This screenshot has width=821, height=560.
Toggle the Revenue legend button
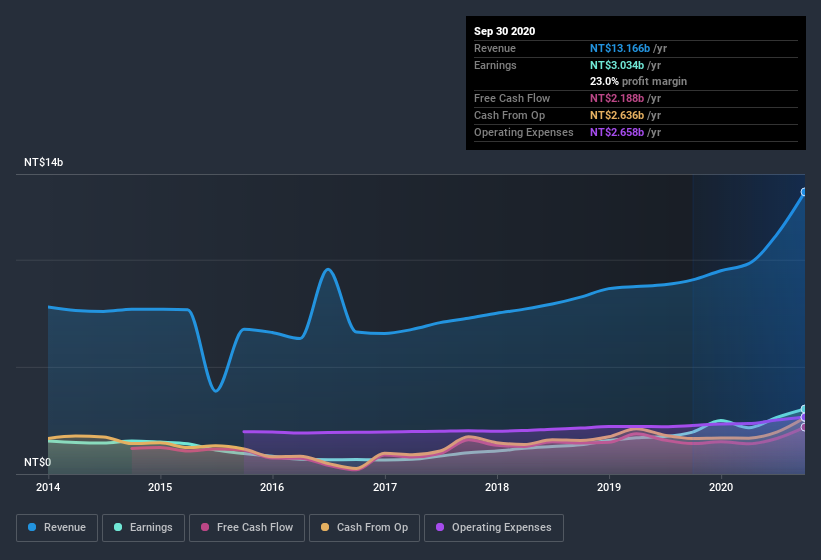pyautogui.click(x=57, y=528)
